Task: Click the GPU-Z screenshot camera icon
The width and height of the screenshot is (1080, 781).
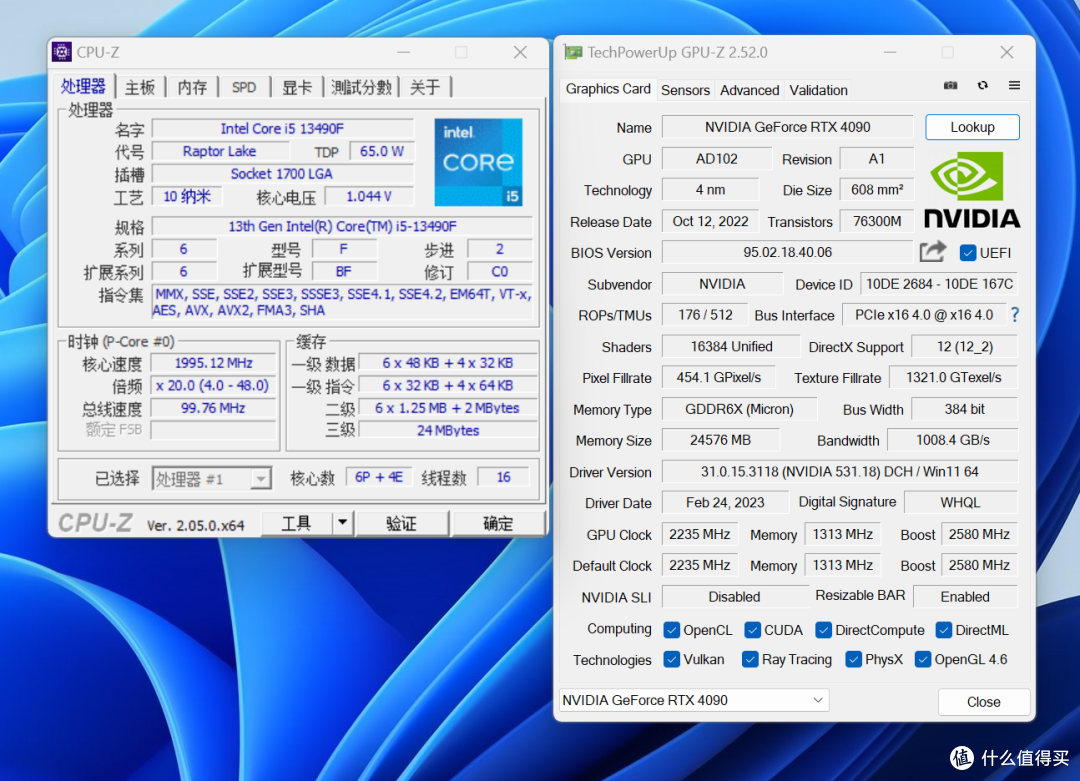Action: click(x=950, y=85)
